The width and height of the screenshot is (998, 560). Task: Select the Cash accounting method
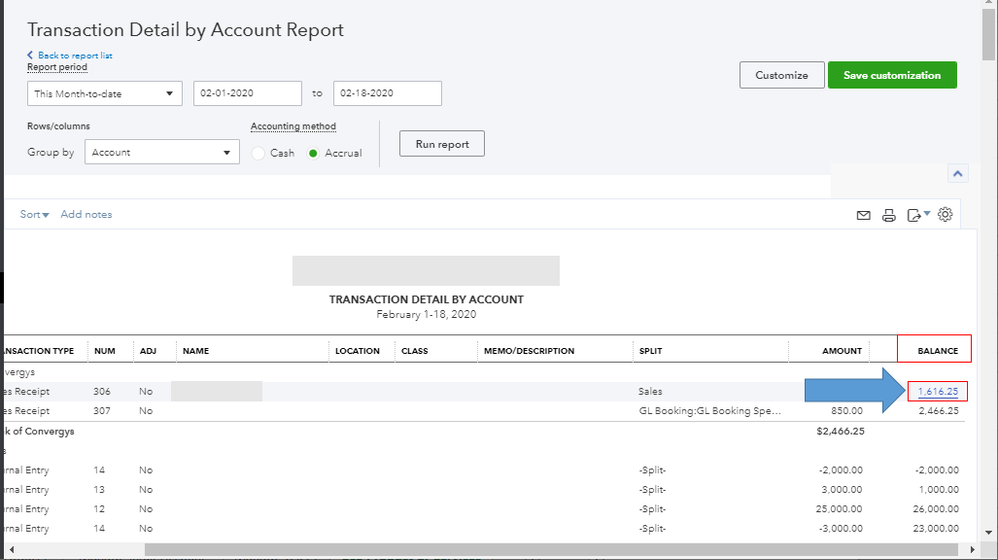[x=259, y=153]
